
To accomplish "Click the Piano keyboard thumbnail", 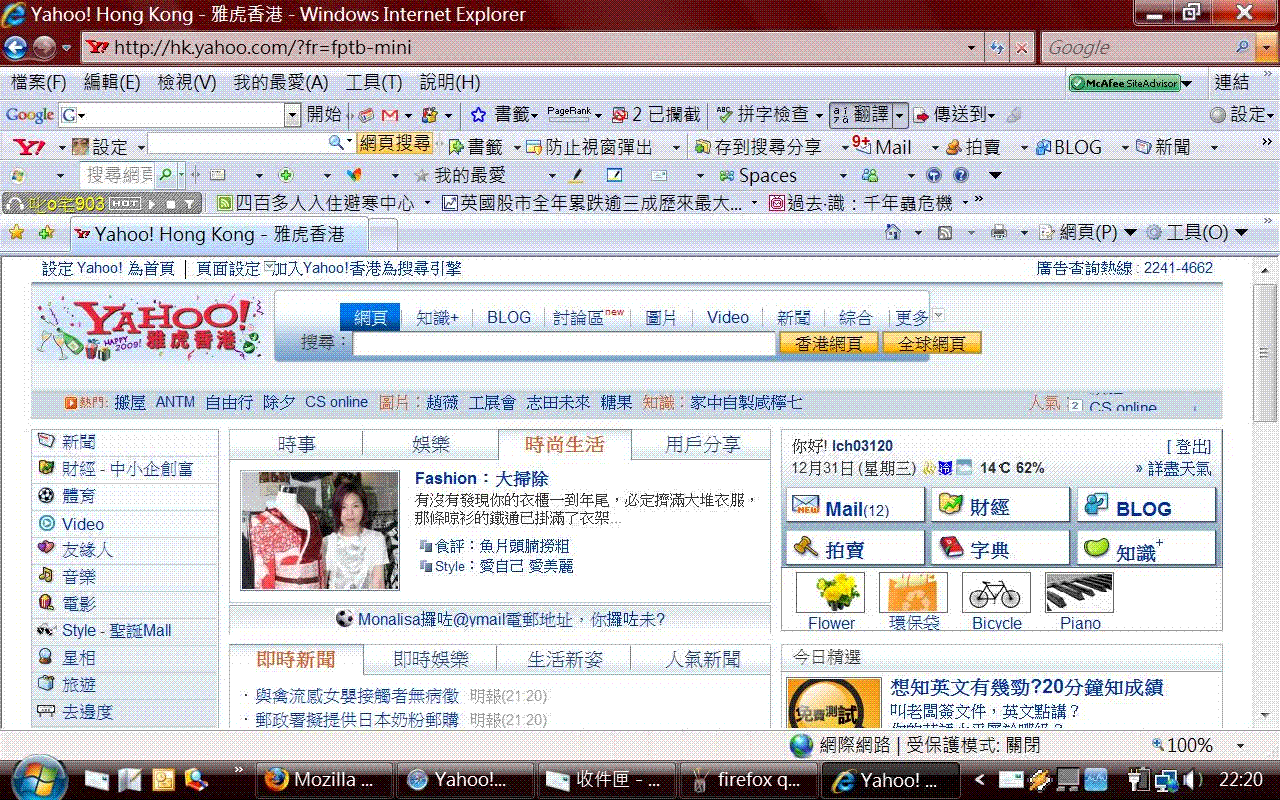I will (x=1079, y=592).
